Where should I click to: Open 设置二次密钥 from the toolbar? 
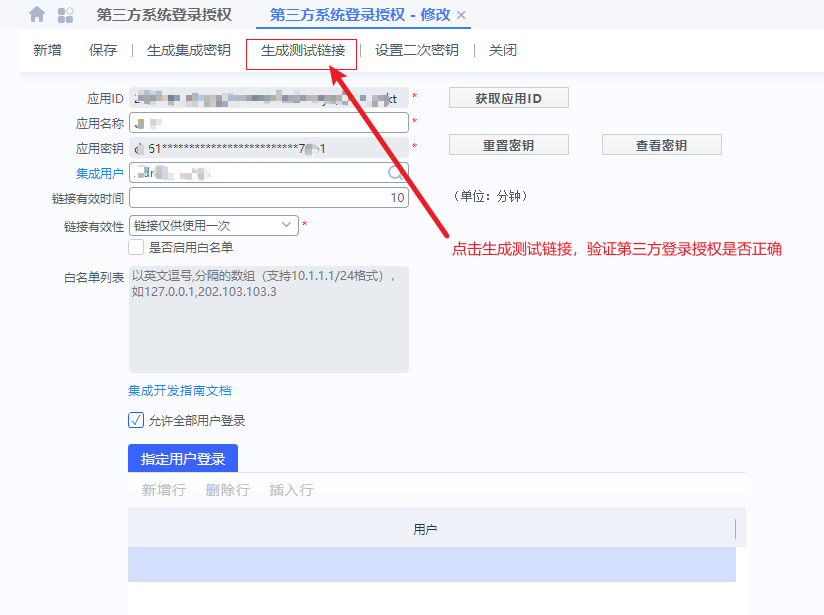coord(417,50)
